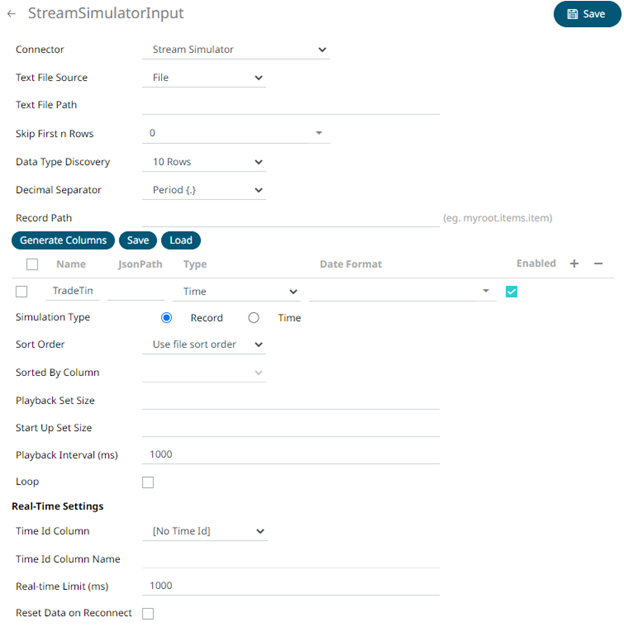The height and width of the screenshot is (627, 624).
Task: Click the back arrow beside StreamSimulatorInput
Action: click(x=12, y=15)
